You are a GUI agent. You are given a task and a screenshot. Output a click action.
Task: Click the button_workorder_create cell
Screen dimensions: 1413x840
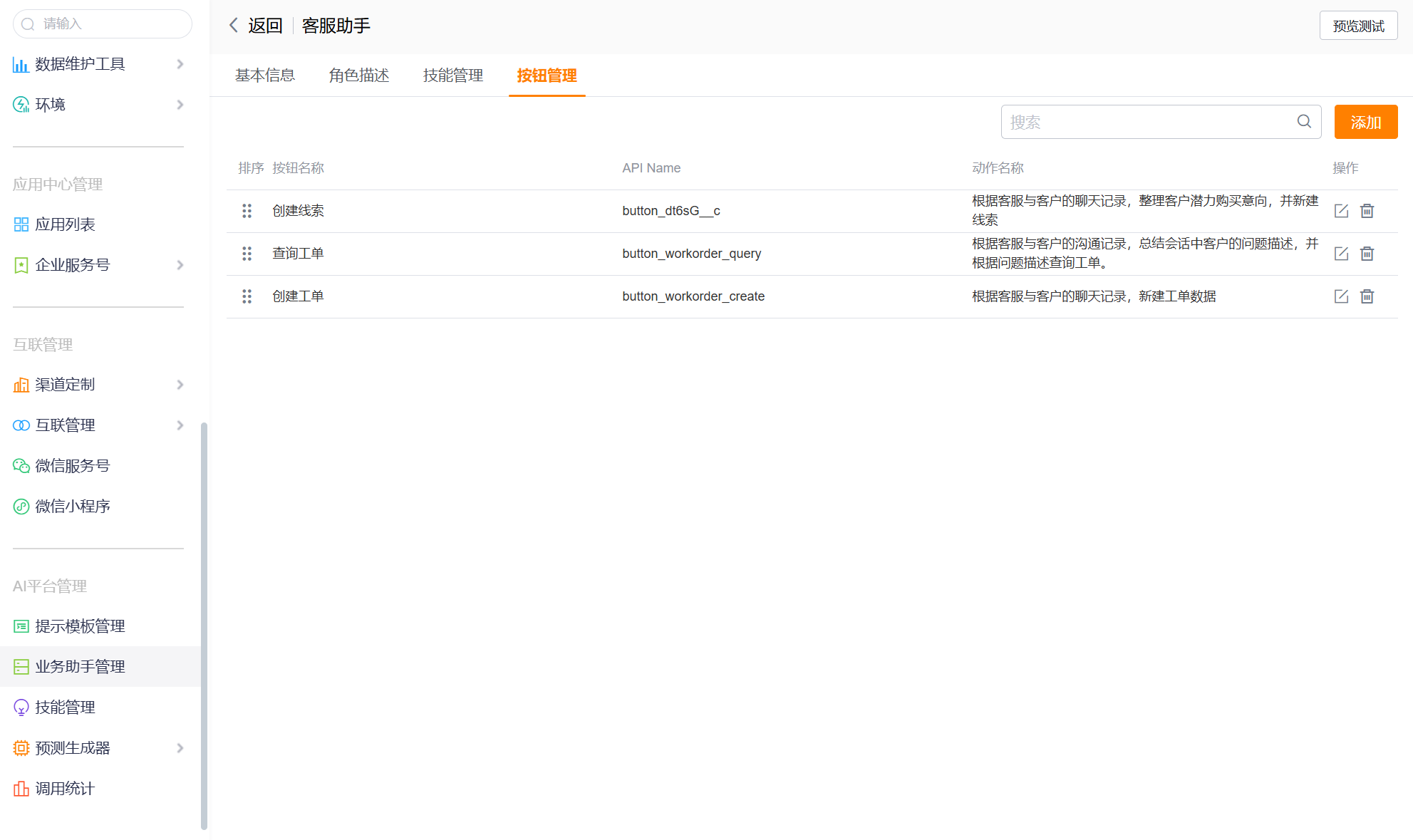pos(693,296)
